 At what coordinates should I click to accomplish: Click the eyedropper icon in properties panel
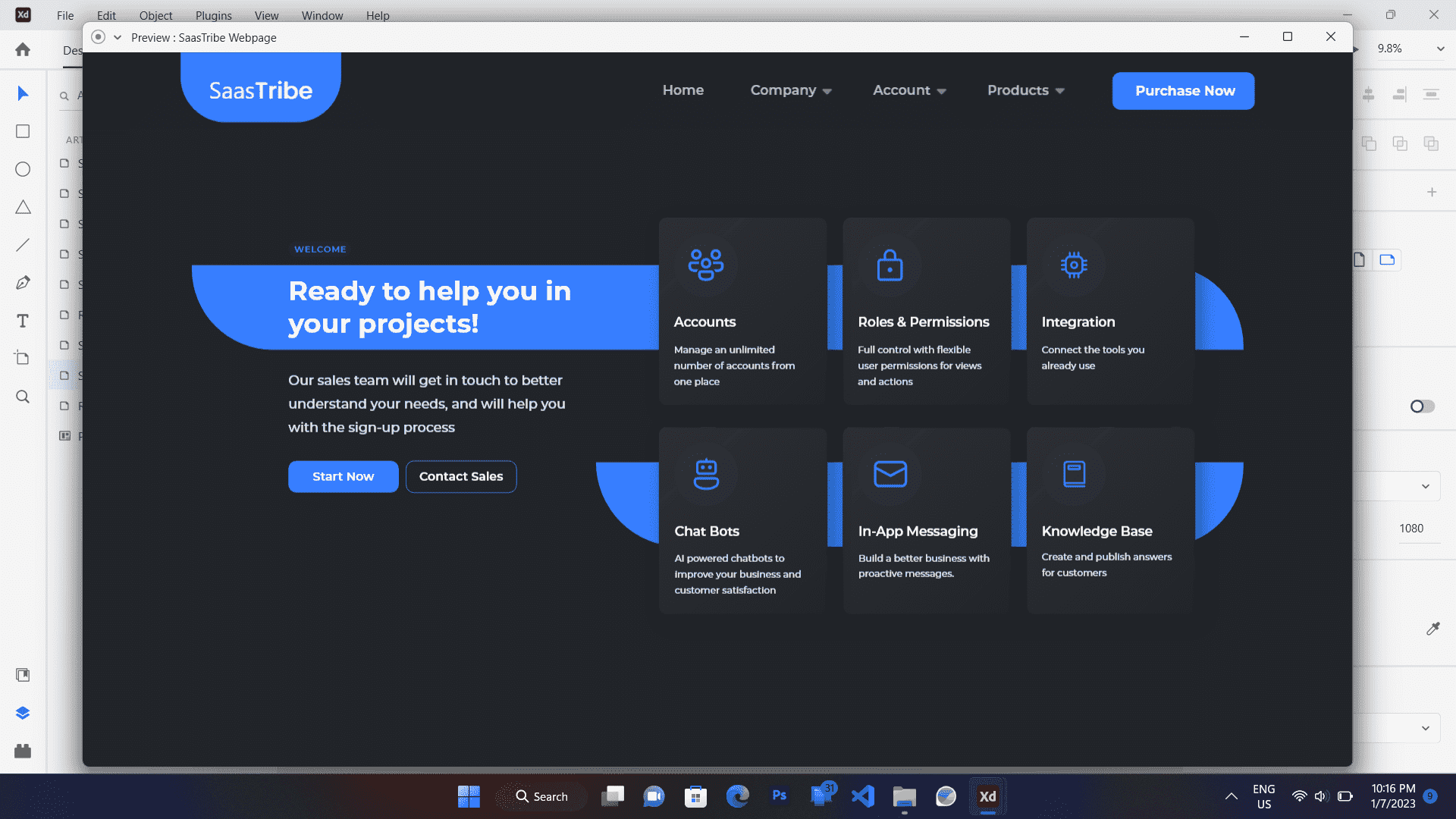click(x=1432, y=629)
